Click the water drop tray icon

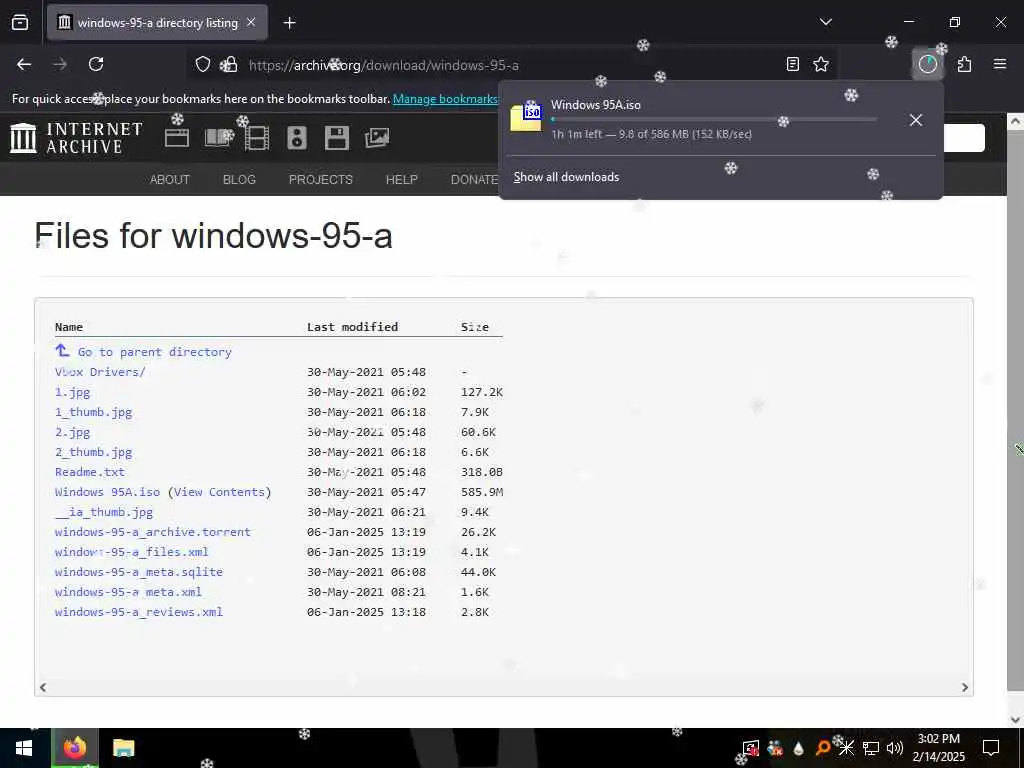[798, 748]
